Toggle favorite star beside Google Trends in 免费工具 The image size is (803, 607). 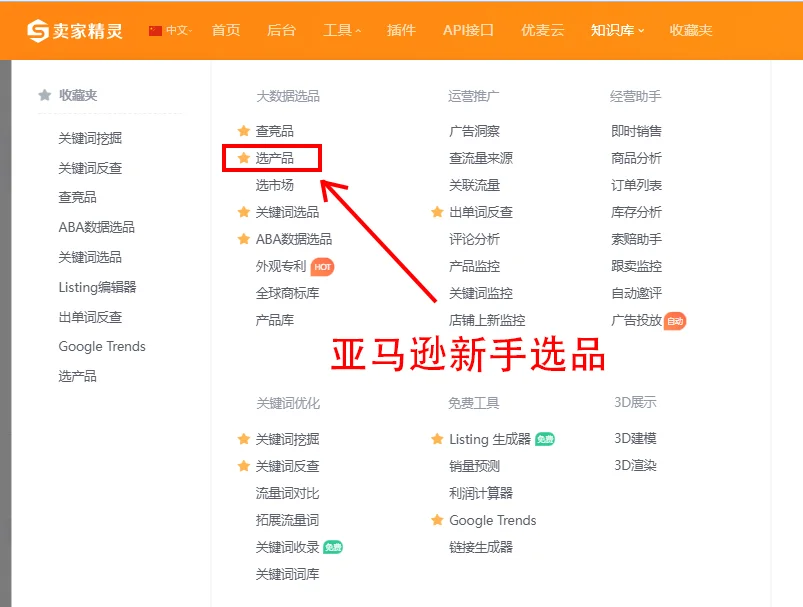pyautogui.click(x=437, y=520)
